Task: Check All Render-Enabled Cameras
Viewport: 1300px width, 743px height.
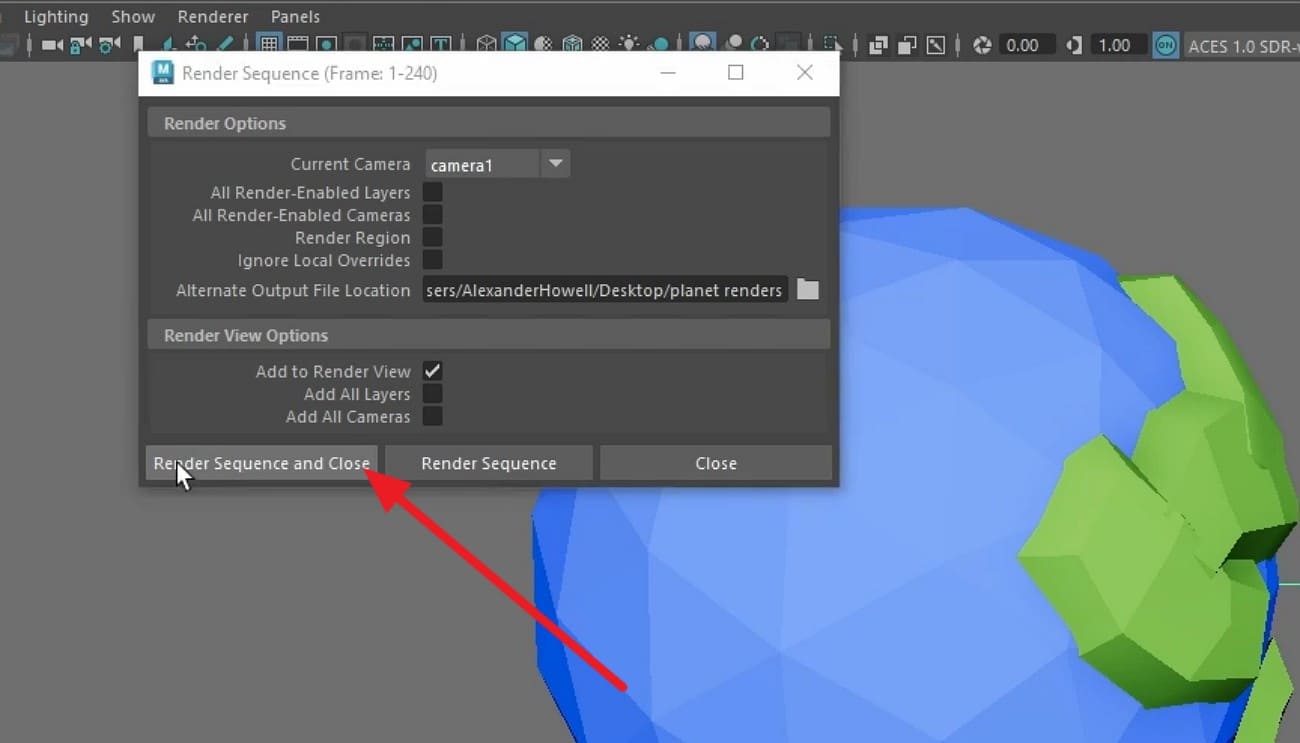Action: pyautogui.click(x=432, y=214)
